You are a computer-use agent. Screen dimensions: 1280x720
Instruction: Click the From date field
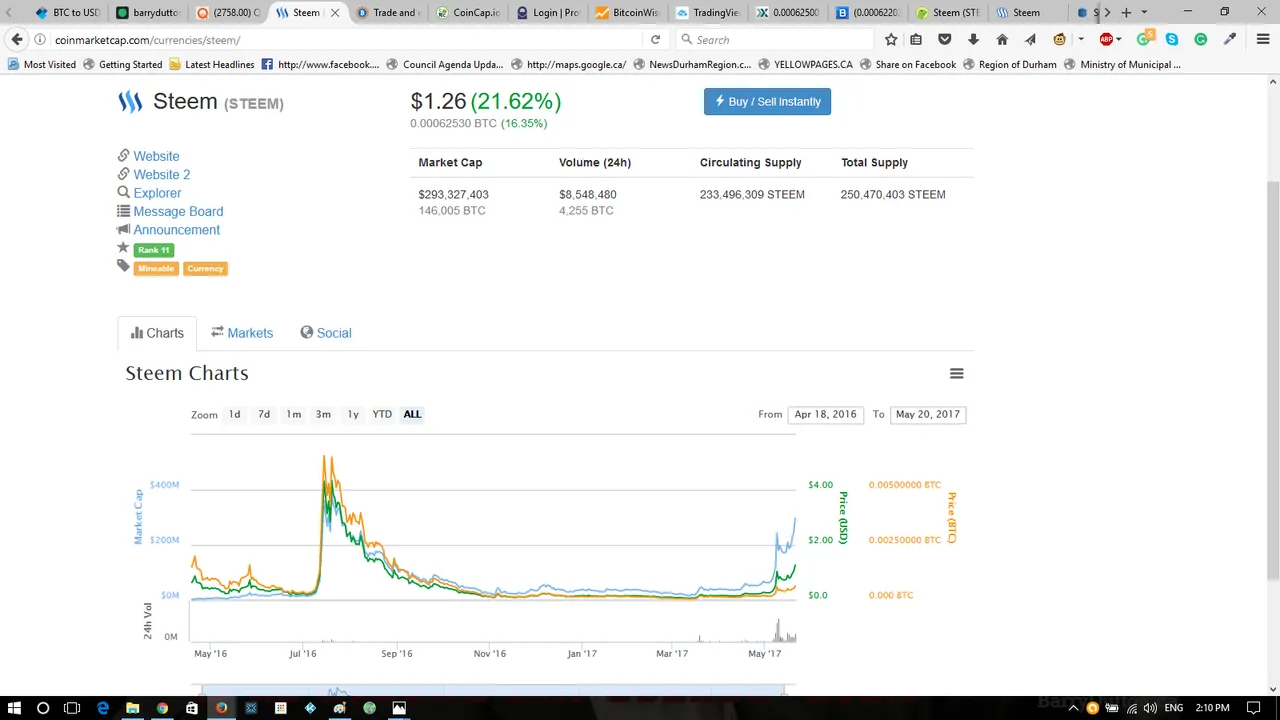click(x=825, y=414)
